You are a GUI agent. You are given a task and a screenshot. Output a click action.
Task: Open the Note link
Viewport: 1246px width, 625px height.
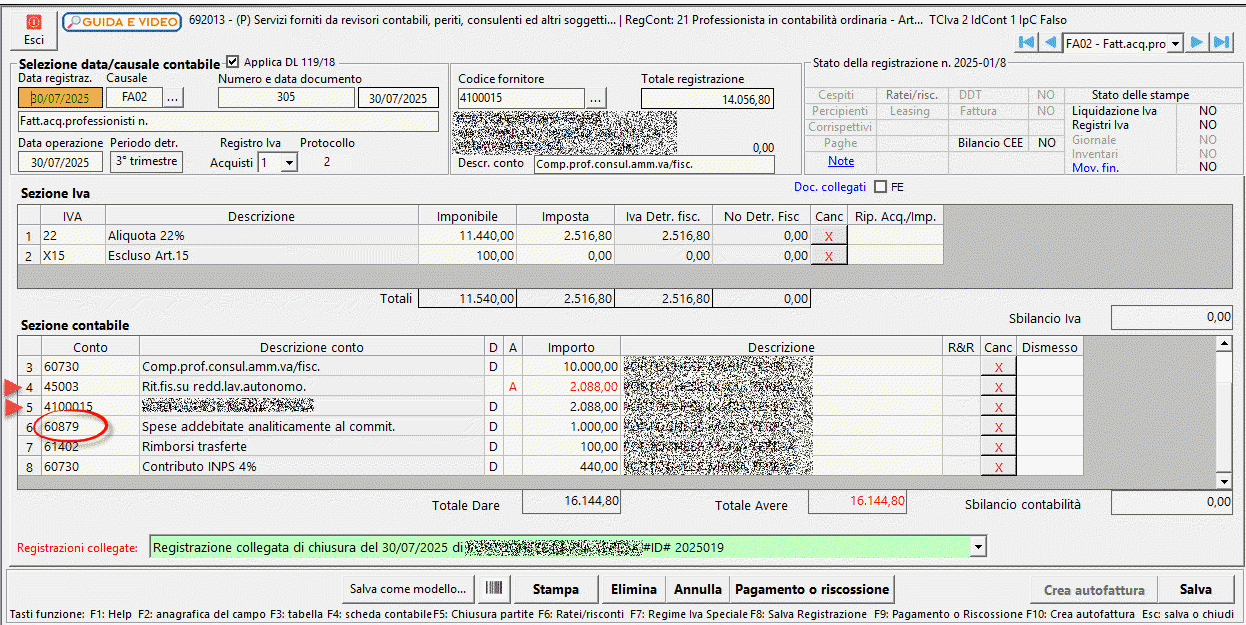pos(840,161)
